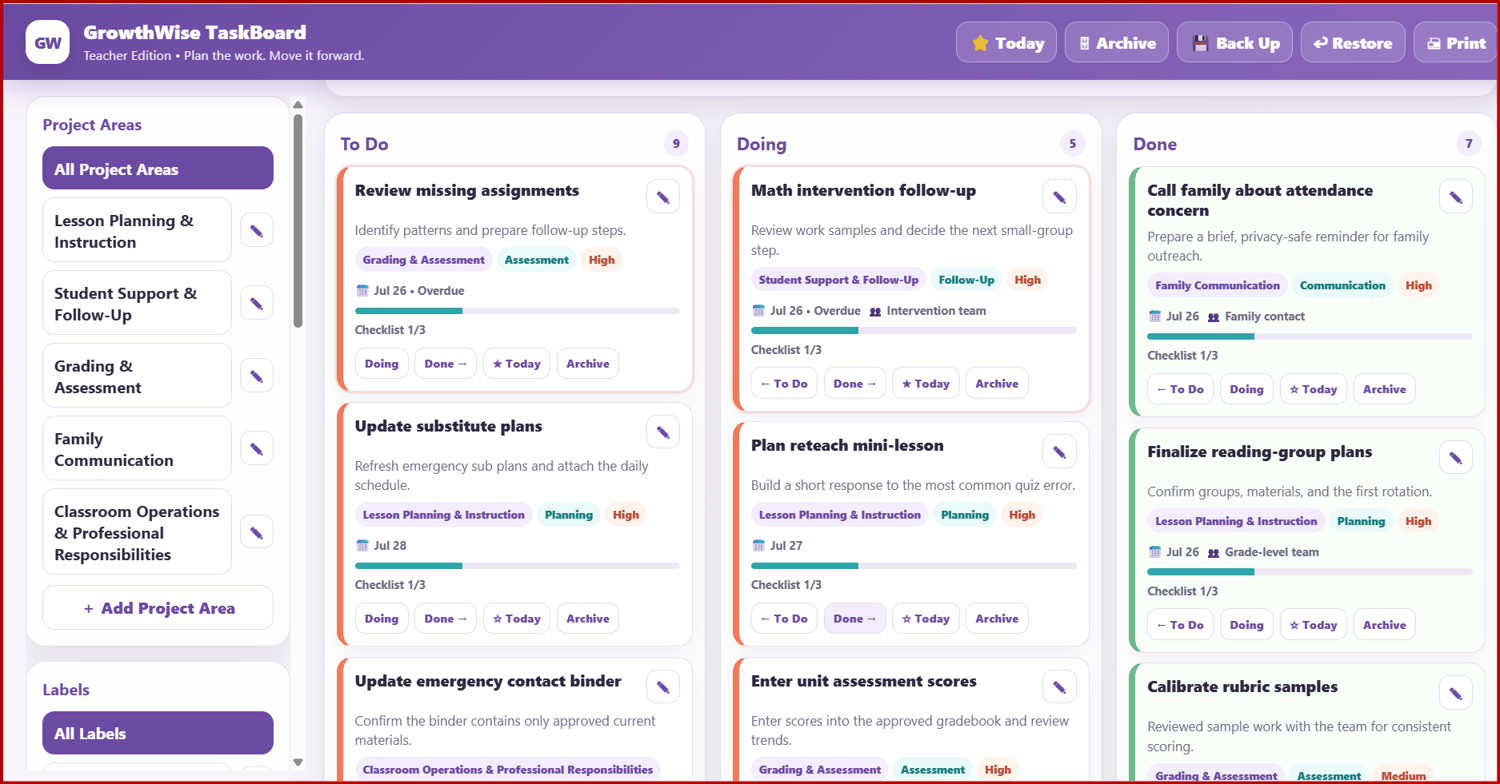Click the sidebar vertical scrollbar
Screen dimensions: 1500x784
click(x=298, y=220)
